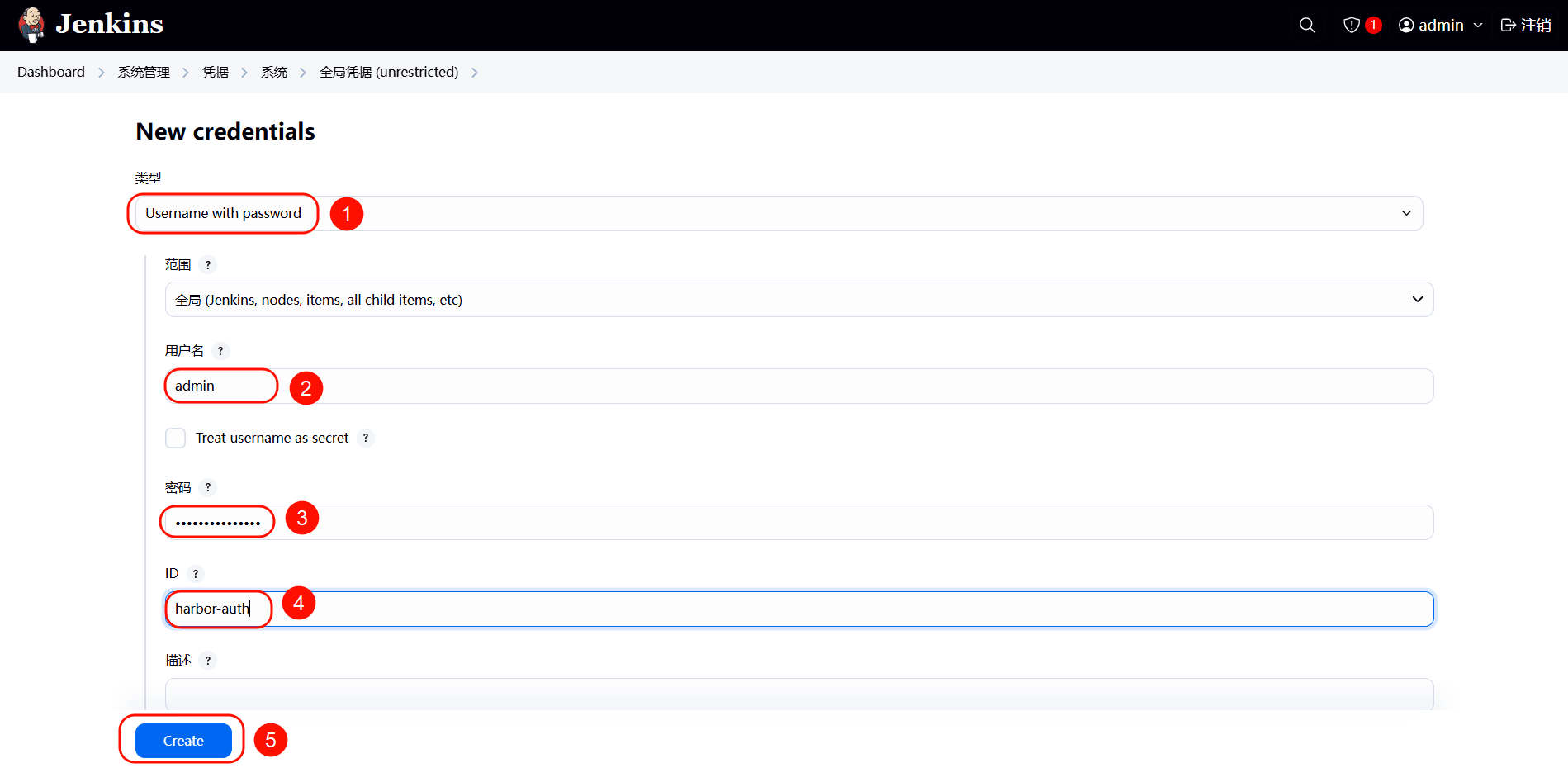1568x768 pixels.
Task: Click into the 描述 description field
Action: pyautogui.click(x=798, y=695)
